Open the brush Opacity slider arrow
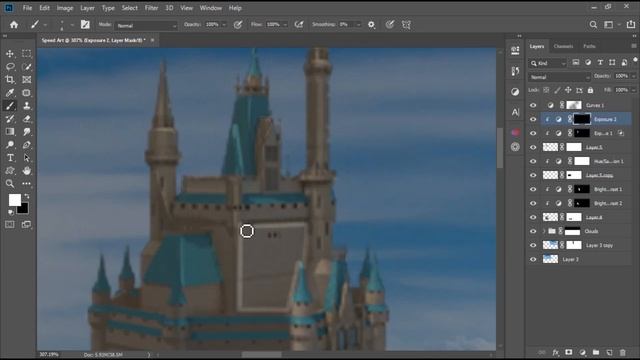640x360 pixels. (224, 25)
